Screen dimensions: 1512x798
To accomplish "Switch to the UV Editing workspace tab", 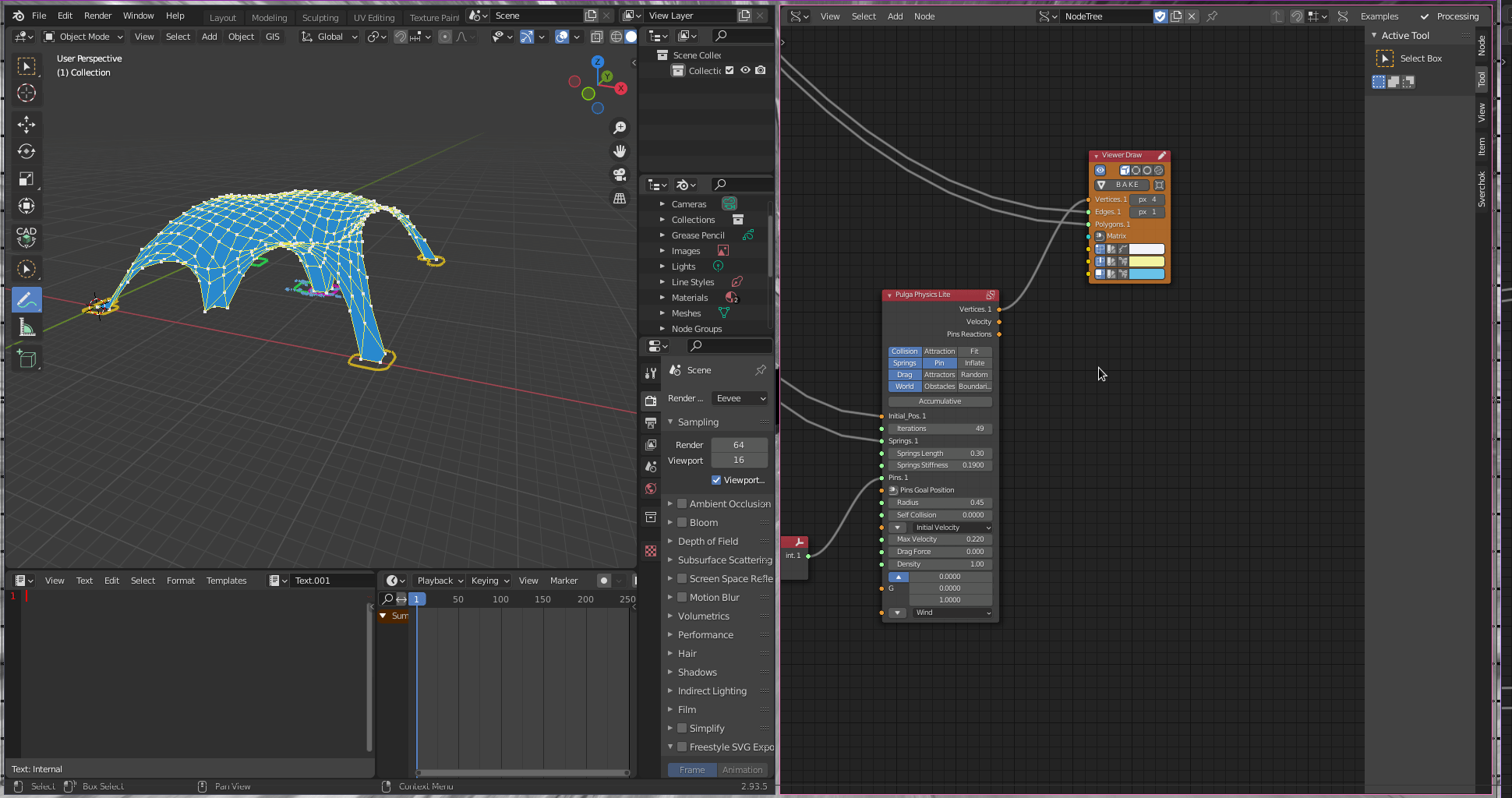I will click(374, 17).
